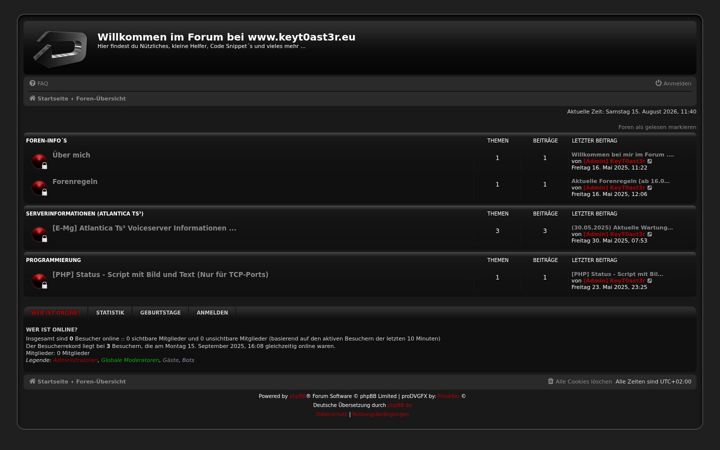Open the SERVERINFORMATIONEN (ATLANTICA TS³) category heading

point(84,214)
